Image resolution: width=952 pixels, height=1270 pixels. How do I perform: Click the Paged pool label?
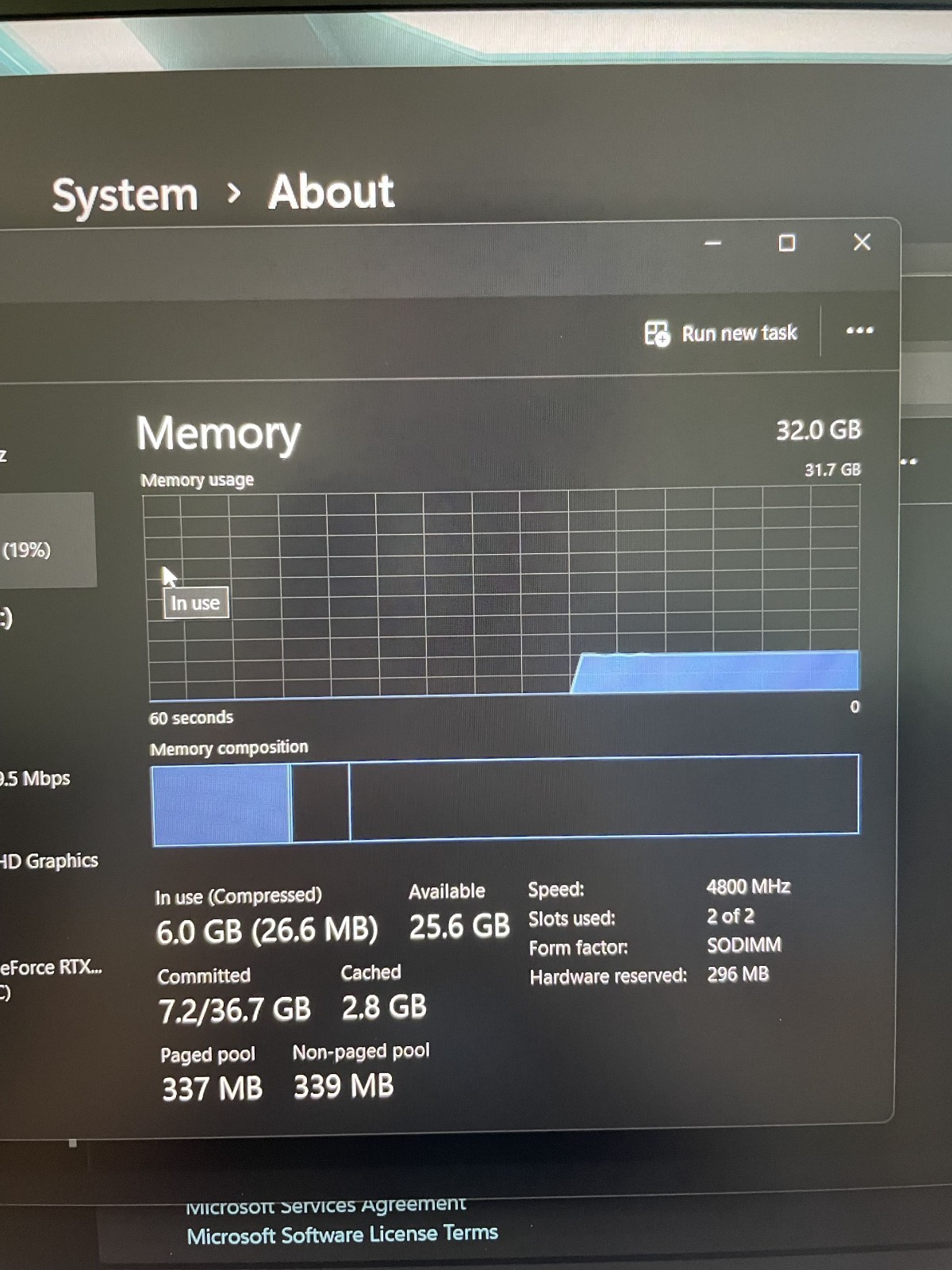click(x=208, y=1055)
